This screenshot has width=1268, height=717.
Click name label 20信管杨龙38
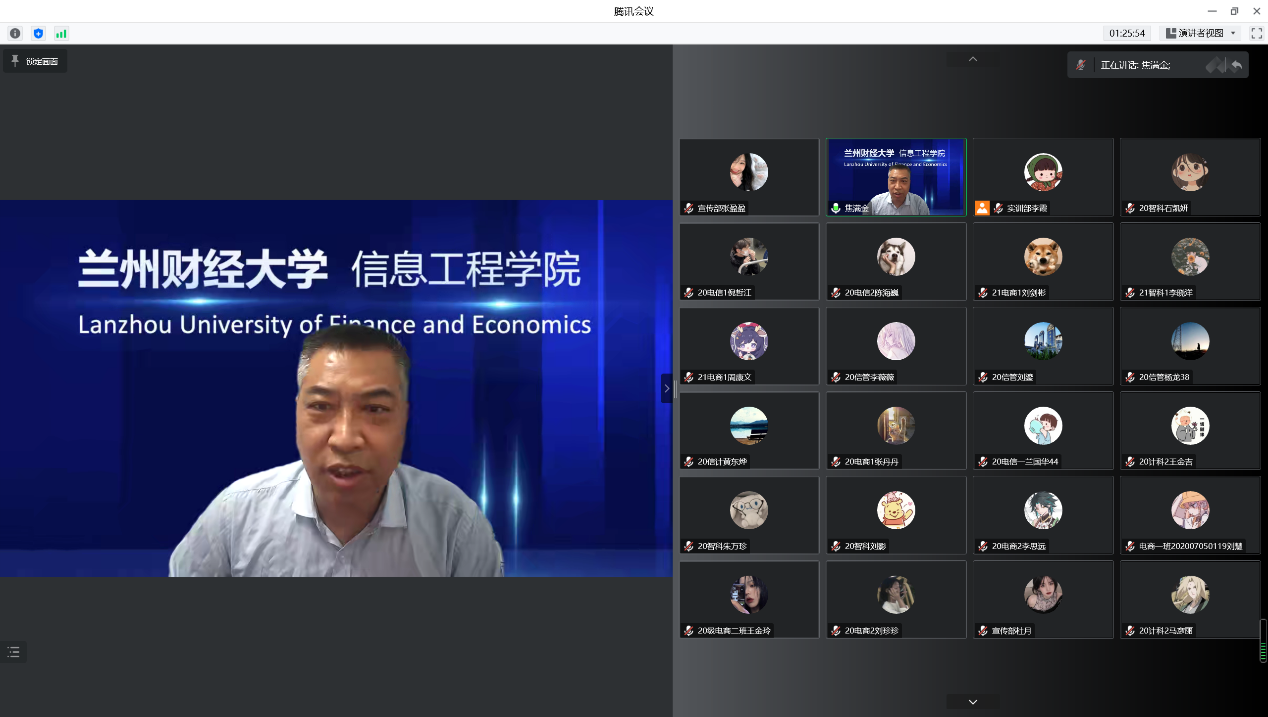1164,377
